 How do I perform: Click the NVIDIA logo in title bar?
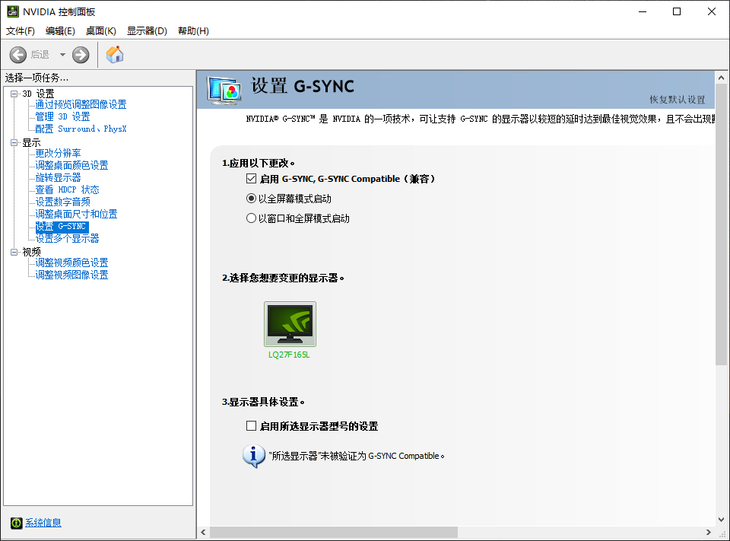[11, 11]
